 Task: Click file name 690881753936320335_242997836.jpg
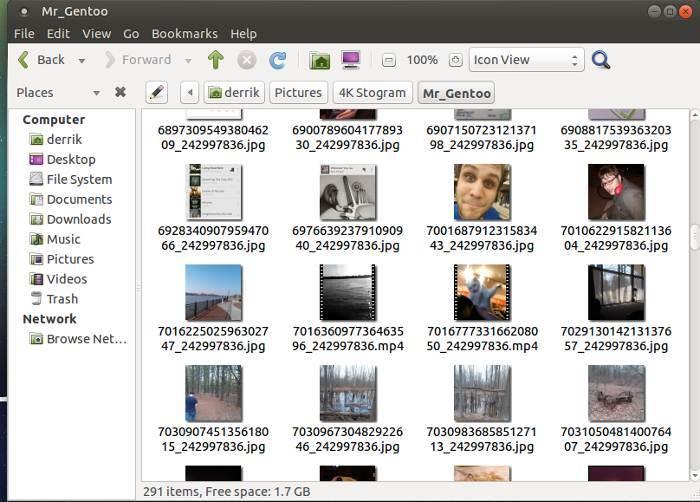(x=616, y=138)
